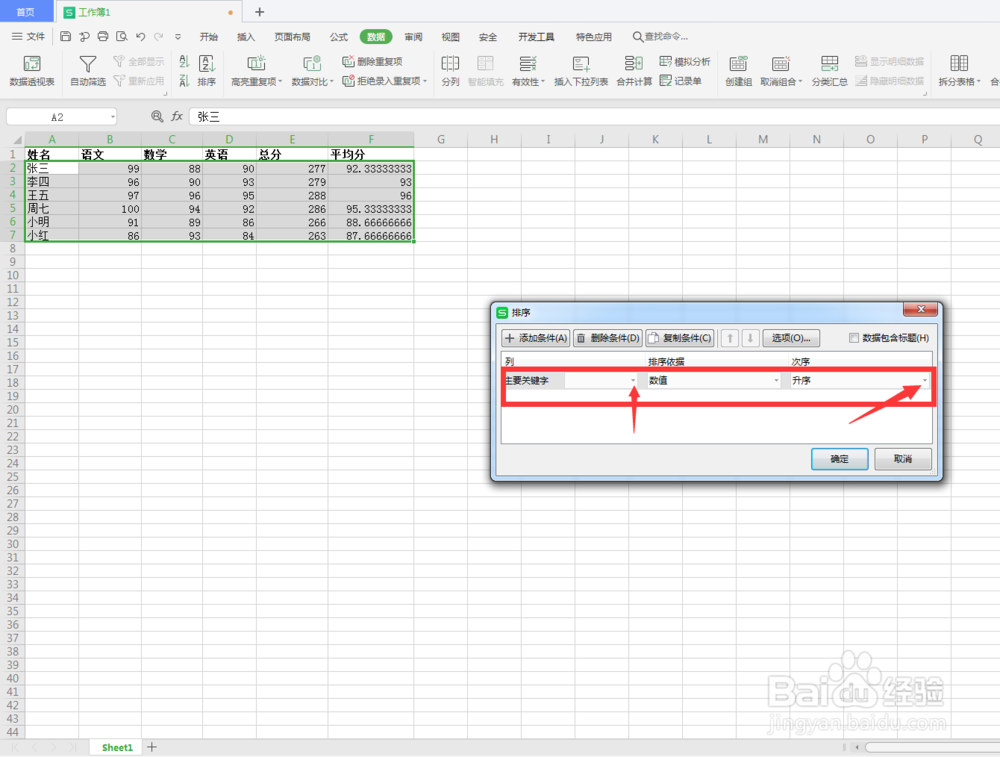Open 选项(O)... in sort dialog
This screenshot has height=757, width=1000.
tap(791, 338)
